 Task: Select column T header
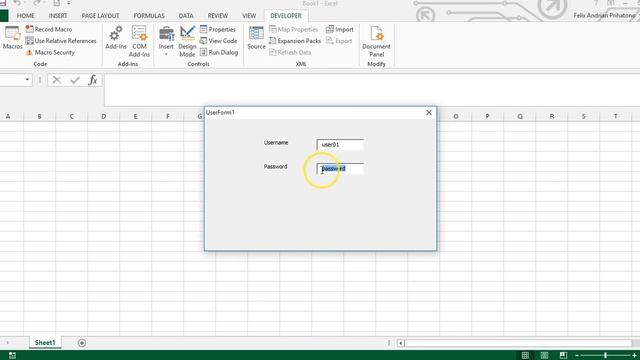click(616, 116)
